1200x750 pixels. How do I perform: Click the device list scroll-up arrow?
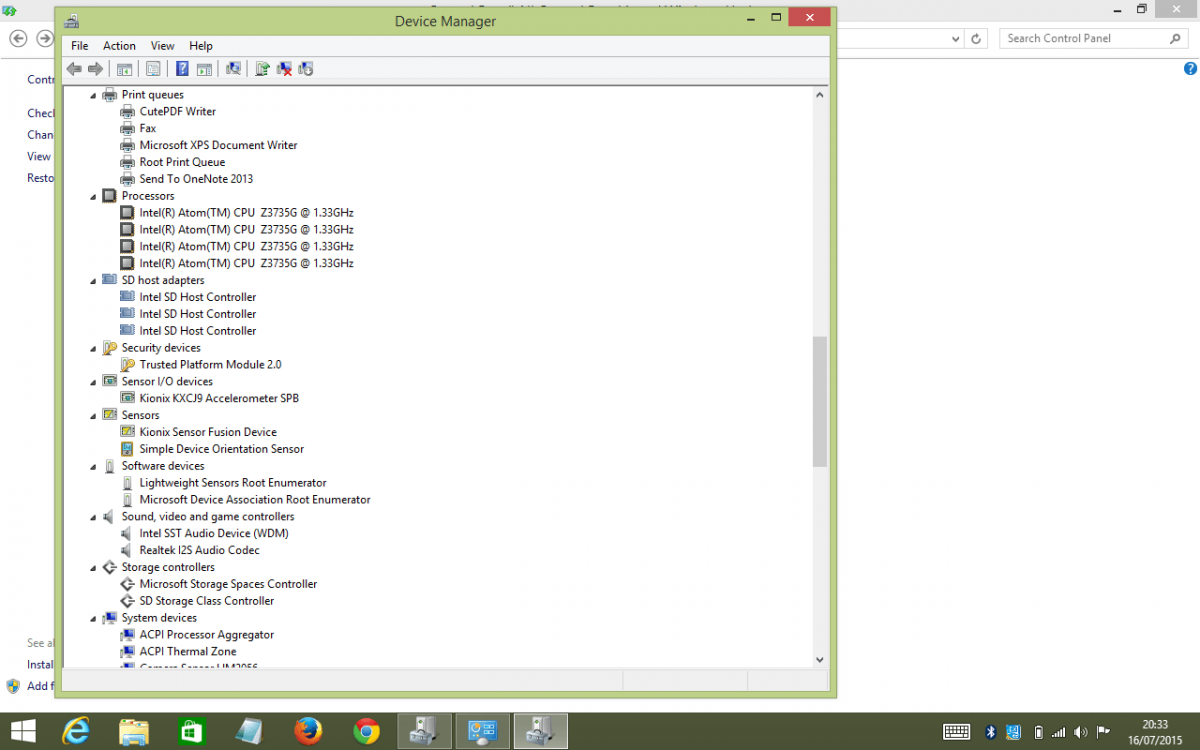coord(820,94)
